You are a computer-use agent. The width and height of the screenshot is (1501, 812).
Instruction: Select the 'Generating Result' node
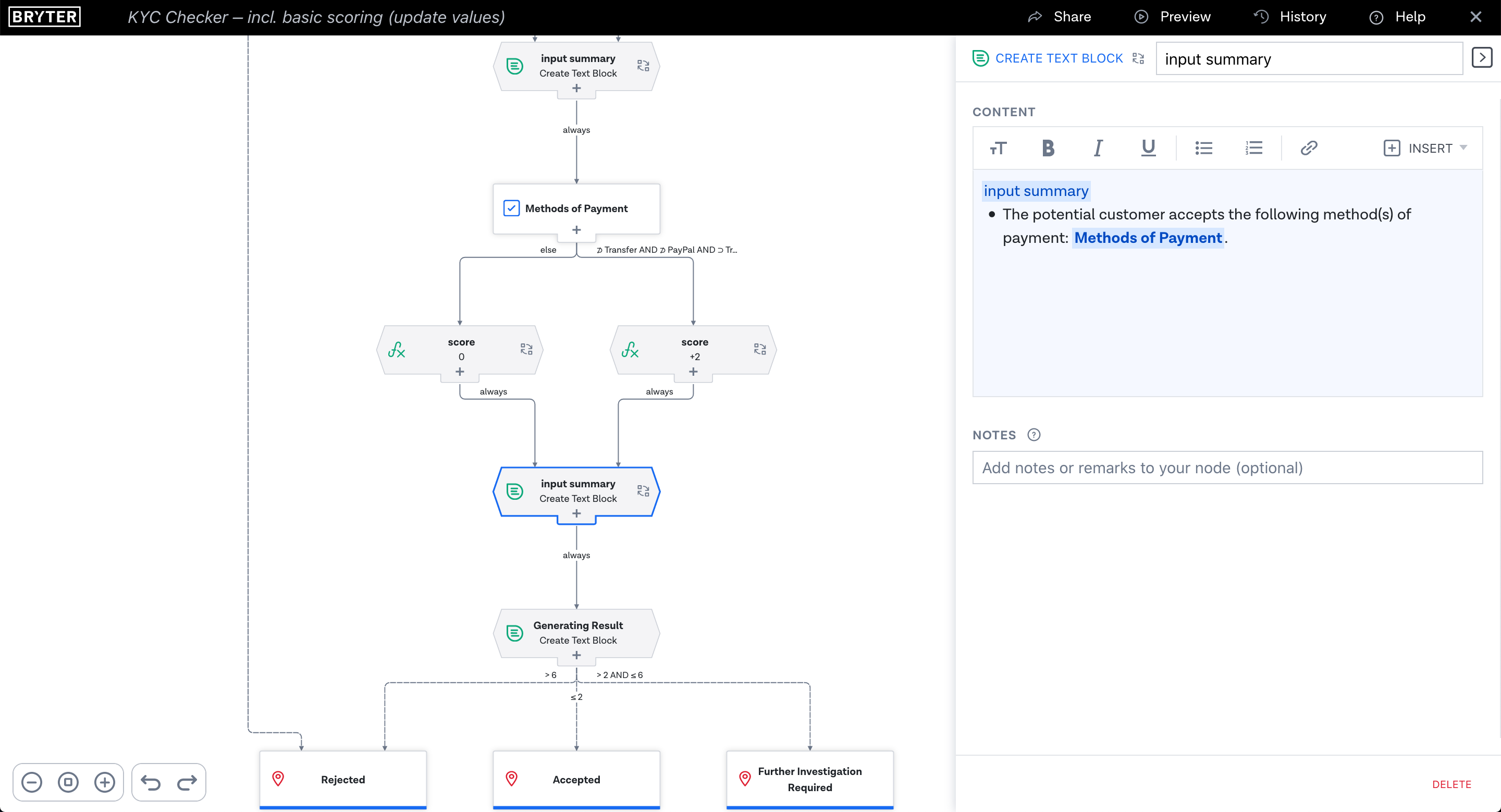576,633
